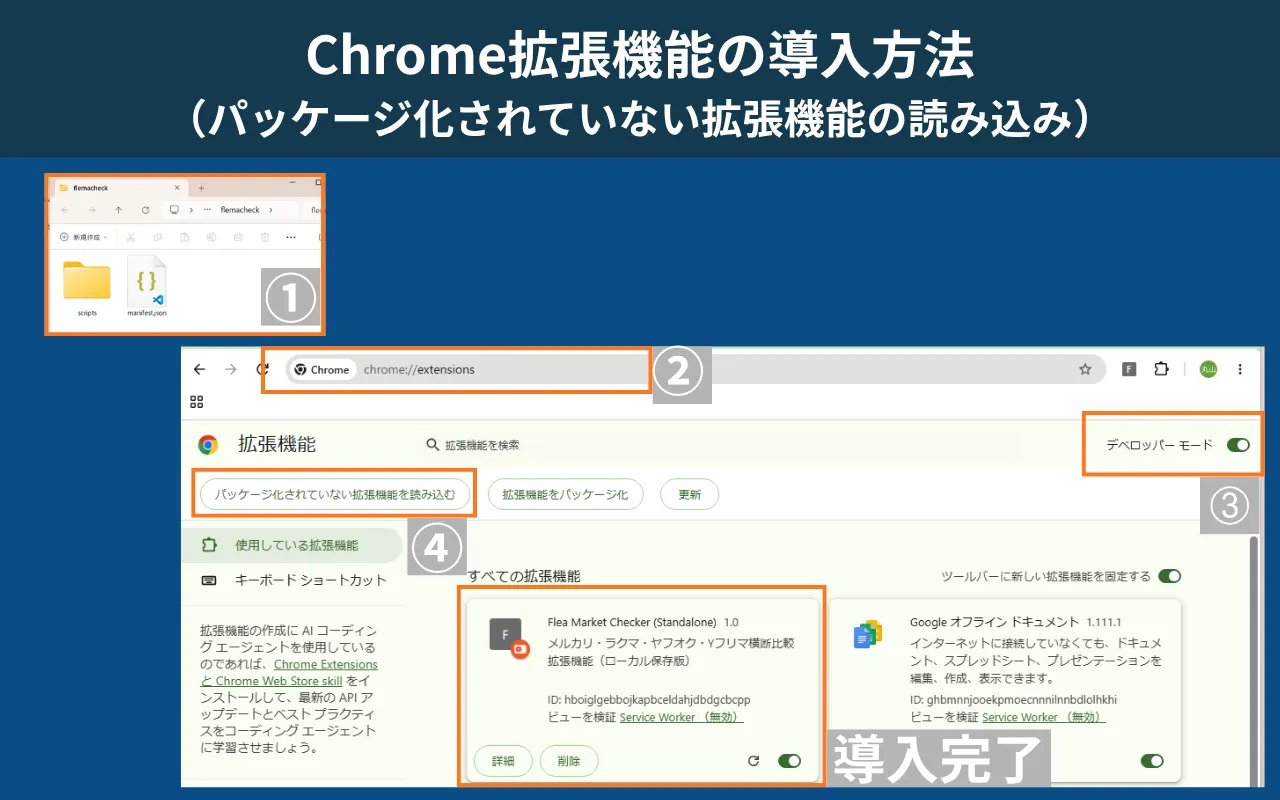
Task: Click 削除 to remove Flea Market Checker
Action: point(569,761)
